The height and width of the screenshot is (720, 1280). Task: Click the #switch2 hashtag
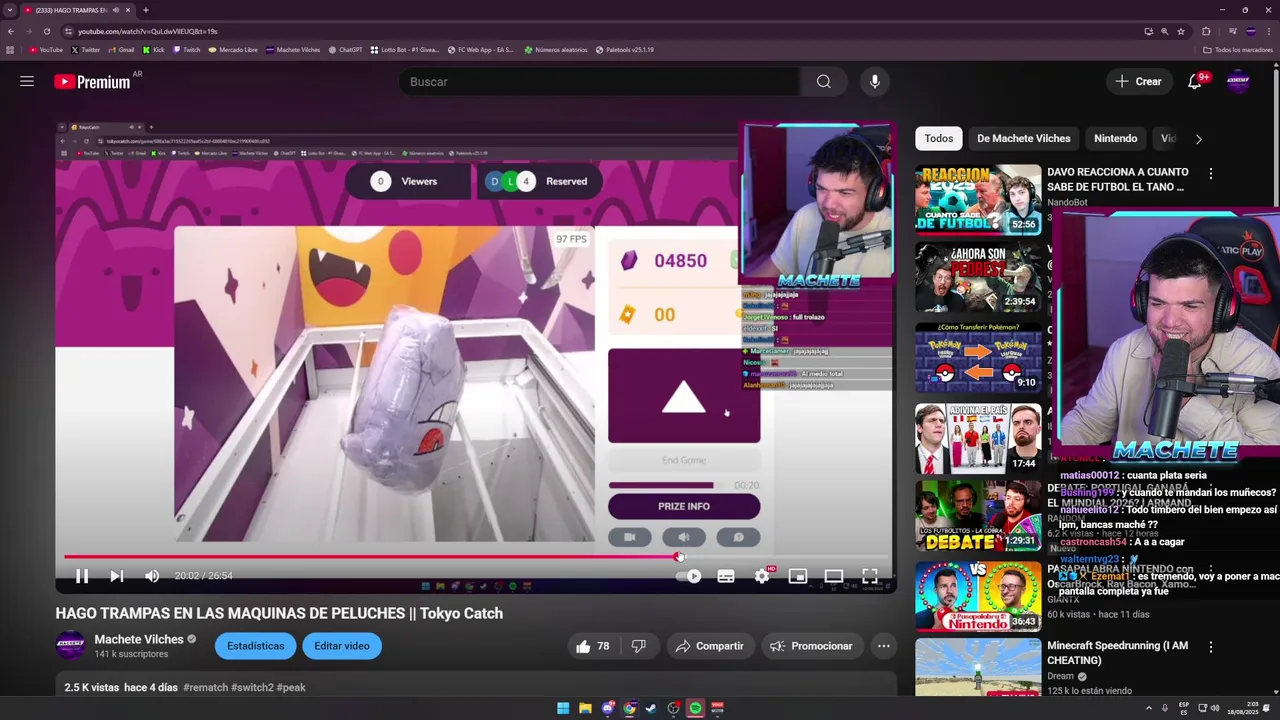(x=252, y=688)
